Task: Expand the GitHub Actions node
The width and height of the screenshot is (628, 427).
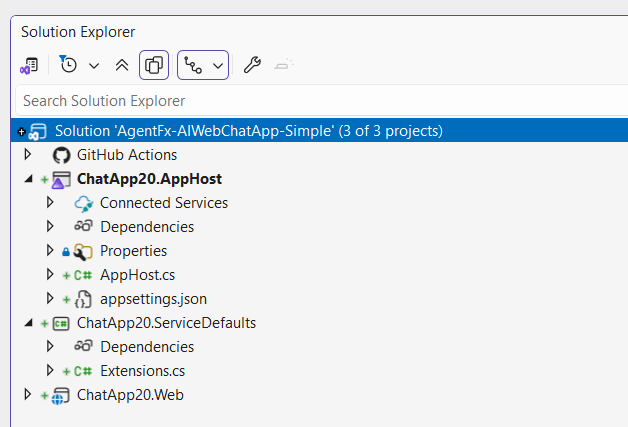Action: pyautogui.click(x=28, y=155)
